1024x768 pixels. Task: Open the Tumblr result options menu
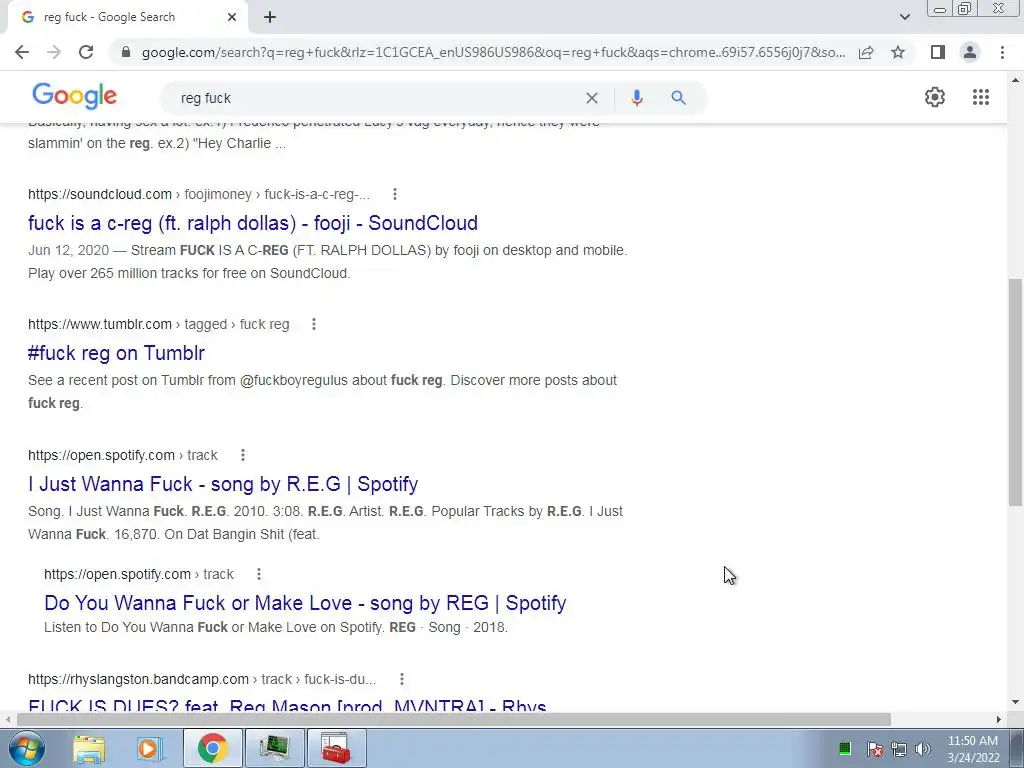[313, 324]
